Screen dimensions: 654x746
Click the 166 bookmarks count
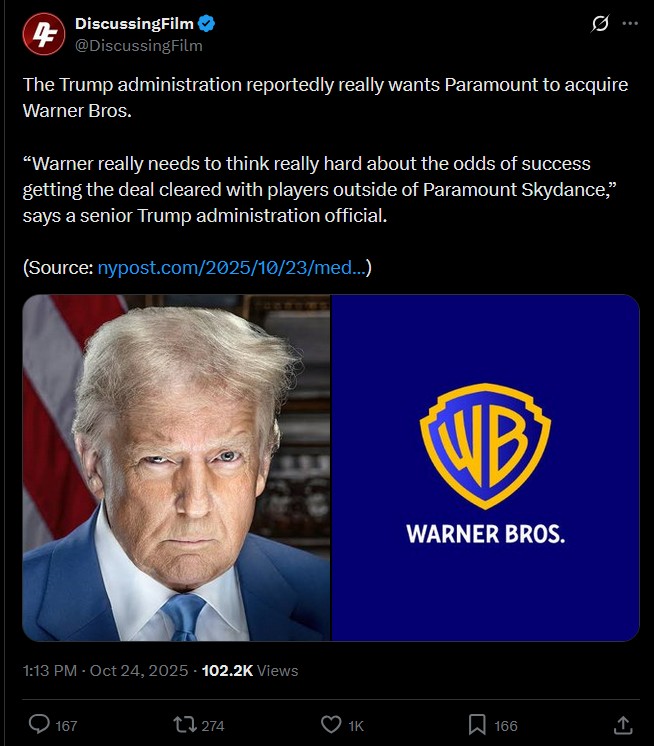point(506,726)
